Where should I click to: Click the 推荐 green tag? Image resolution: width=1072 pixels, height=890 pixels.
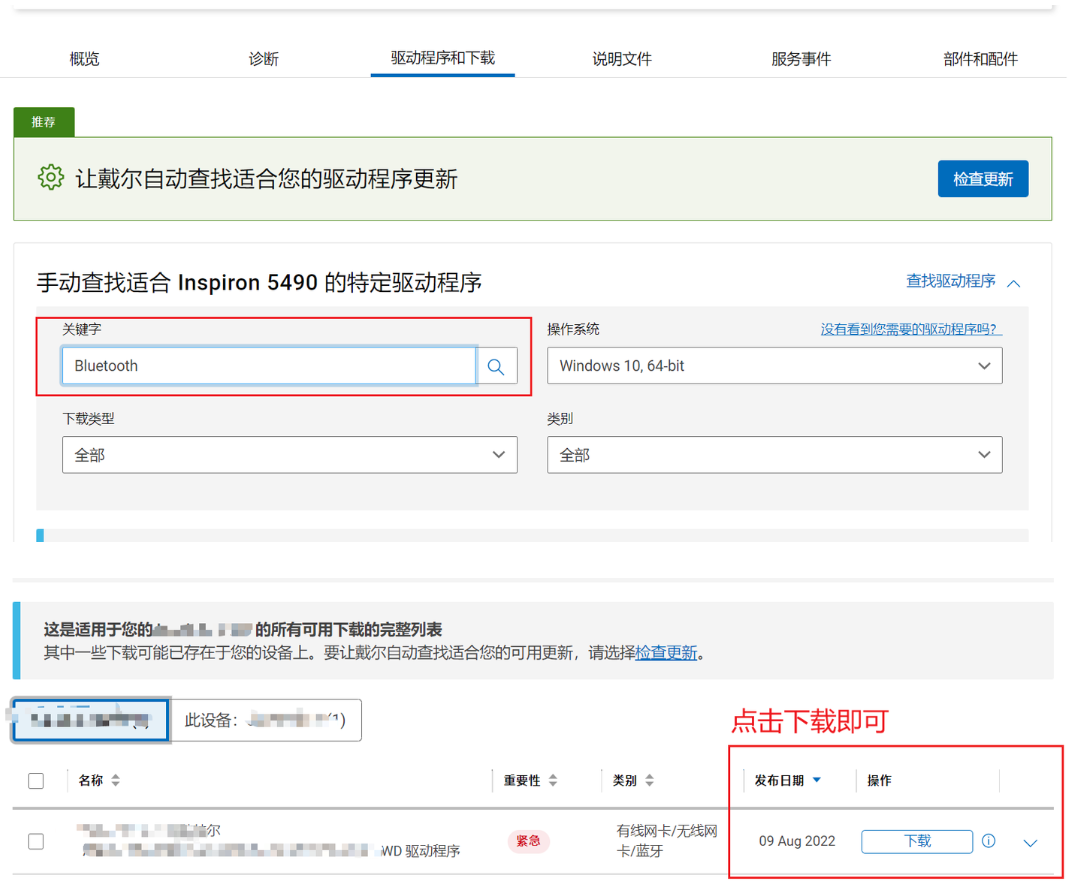click(x=44, y=122)
